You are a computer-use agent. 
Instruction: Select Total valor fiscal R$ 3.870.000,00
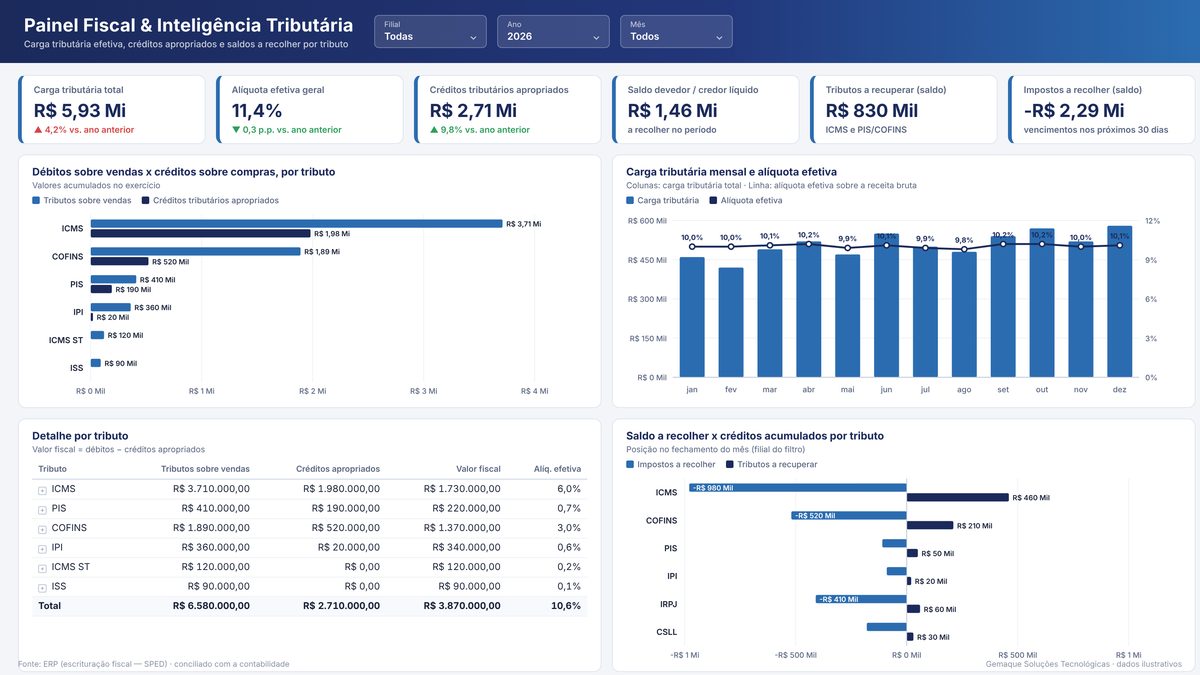462,606
